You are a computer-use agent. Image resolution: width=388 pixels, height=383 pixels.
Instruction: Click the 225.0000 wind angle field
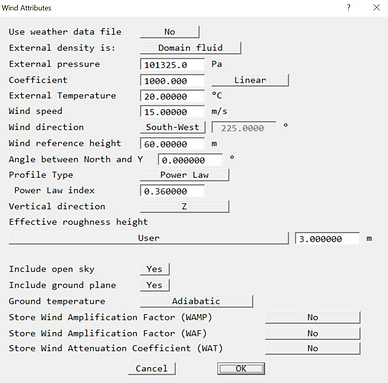(x=244, y=128)
